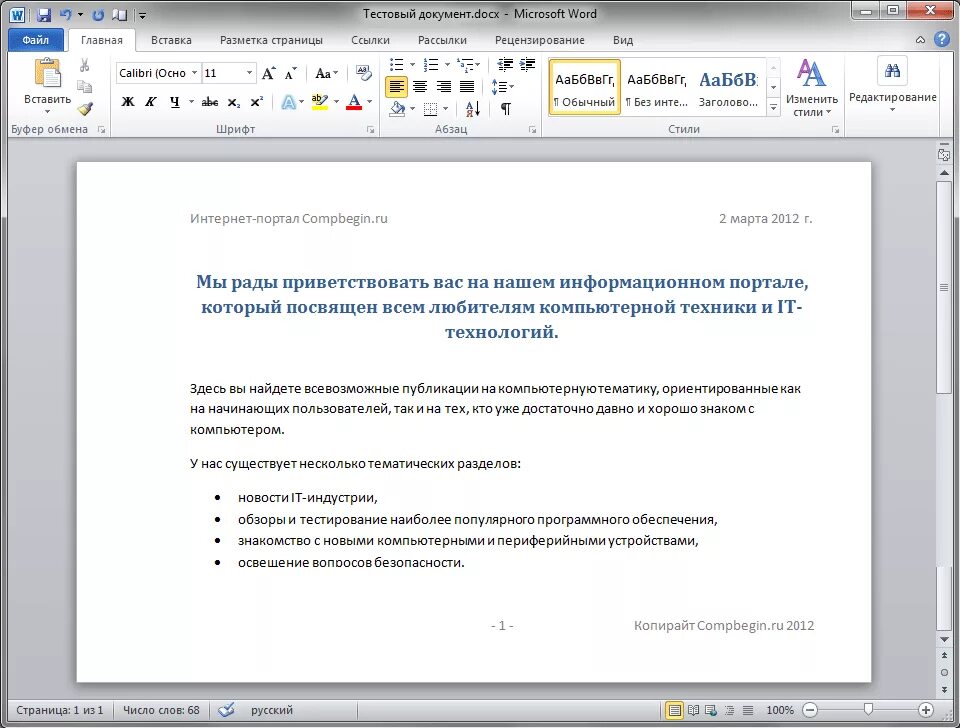
Task: Open the Файл tab
Action: pos(36,40)
